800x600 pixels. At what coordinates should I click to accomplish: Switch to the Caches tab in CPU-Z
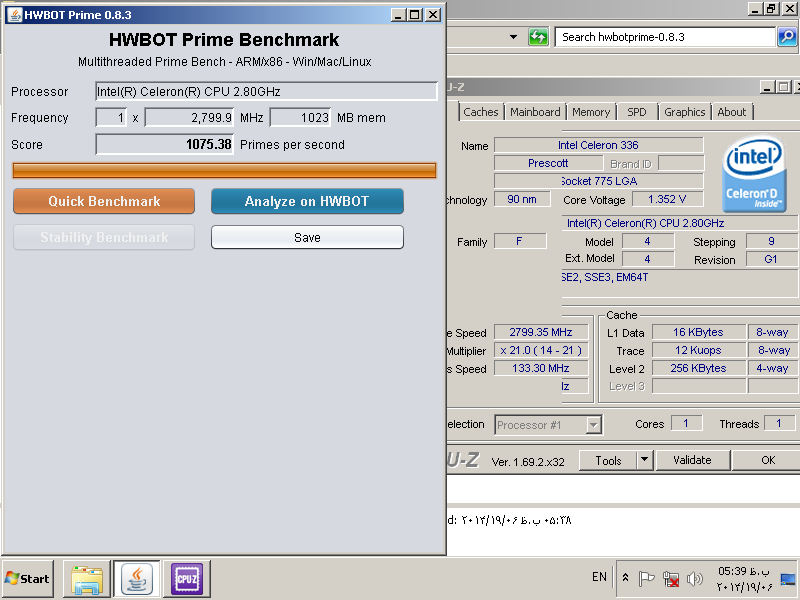coord(481,112)
